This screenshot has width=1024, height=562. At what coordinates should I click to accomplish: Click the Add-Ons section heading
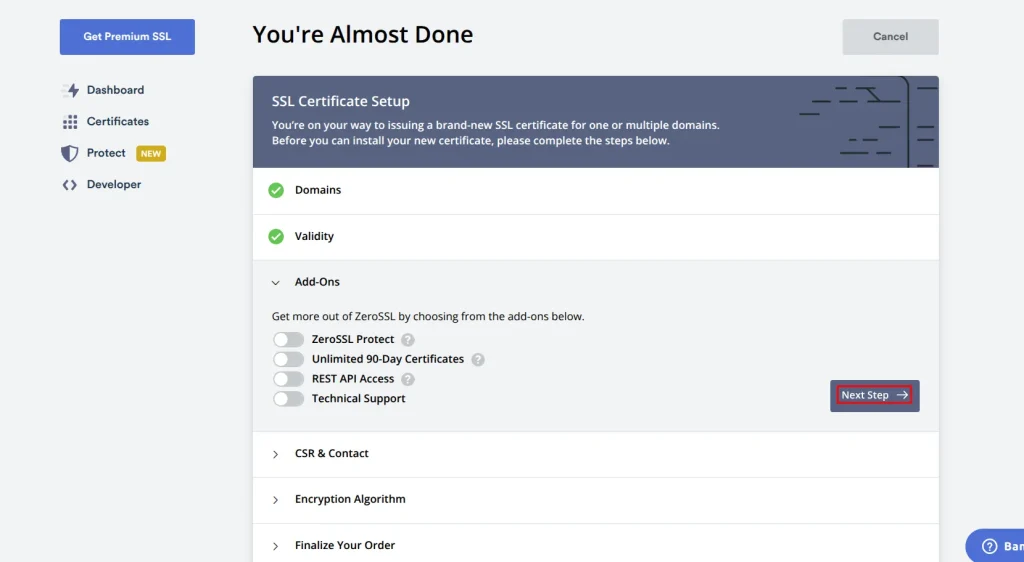pos(317,282)
